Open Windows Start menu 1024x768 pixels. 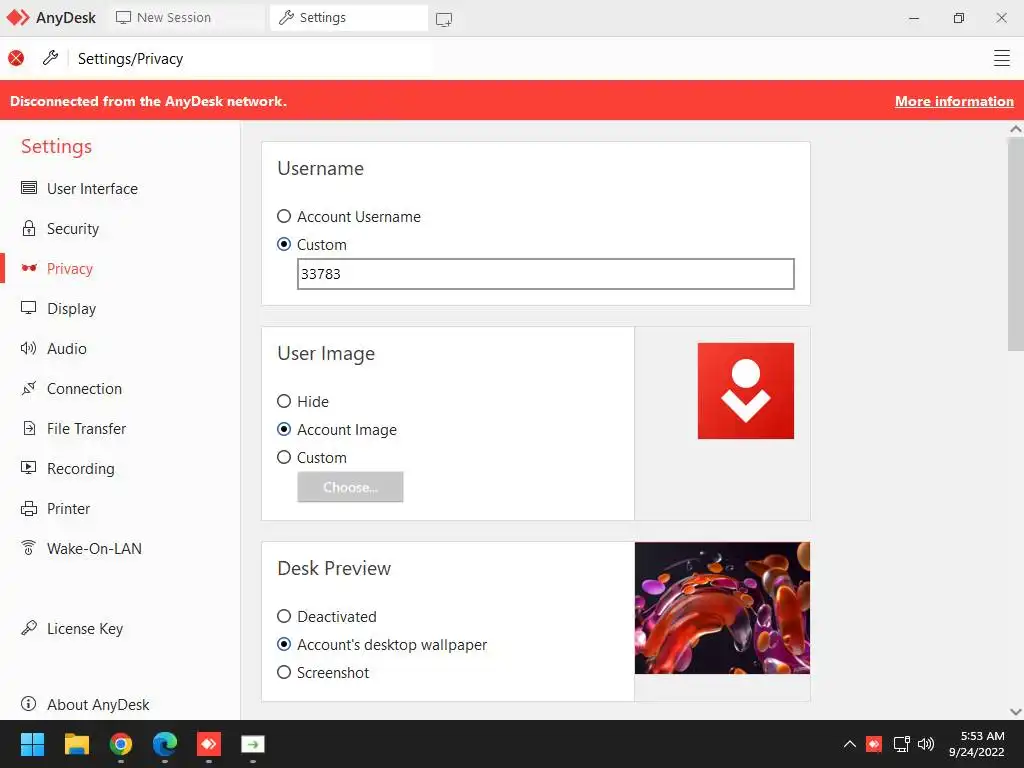point(32,744)
